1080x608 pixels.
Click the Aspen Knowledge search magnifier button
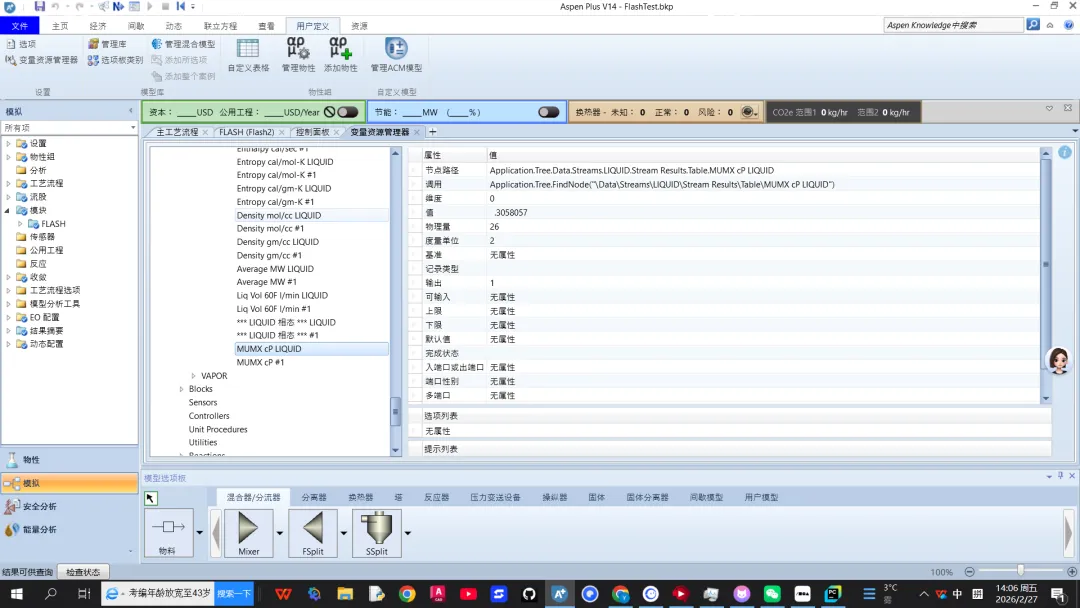1033,25
